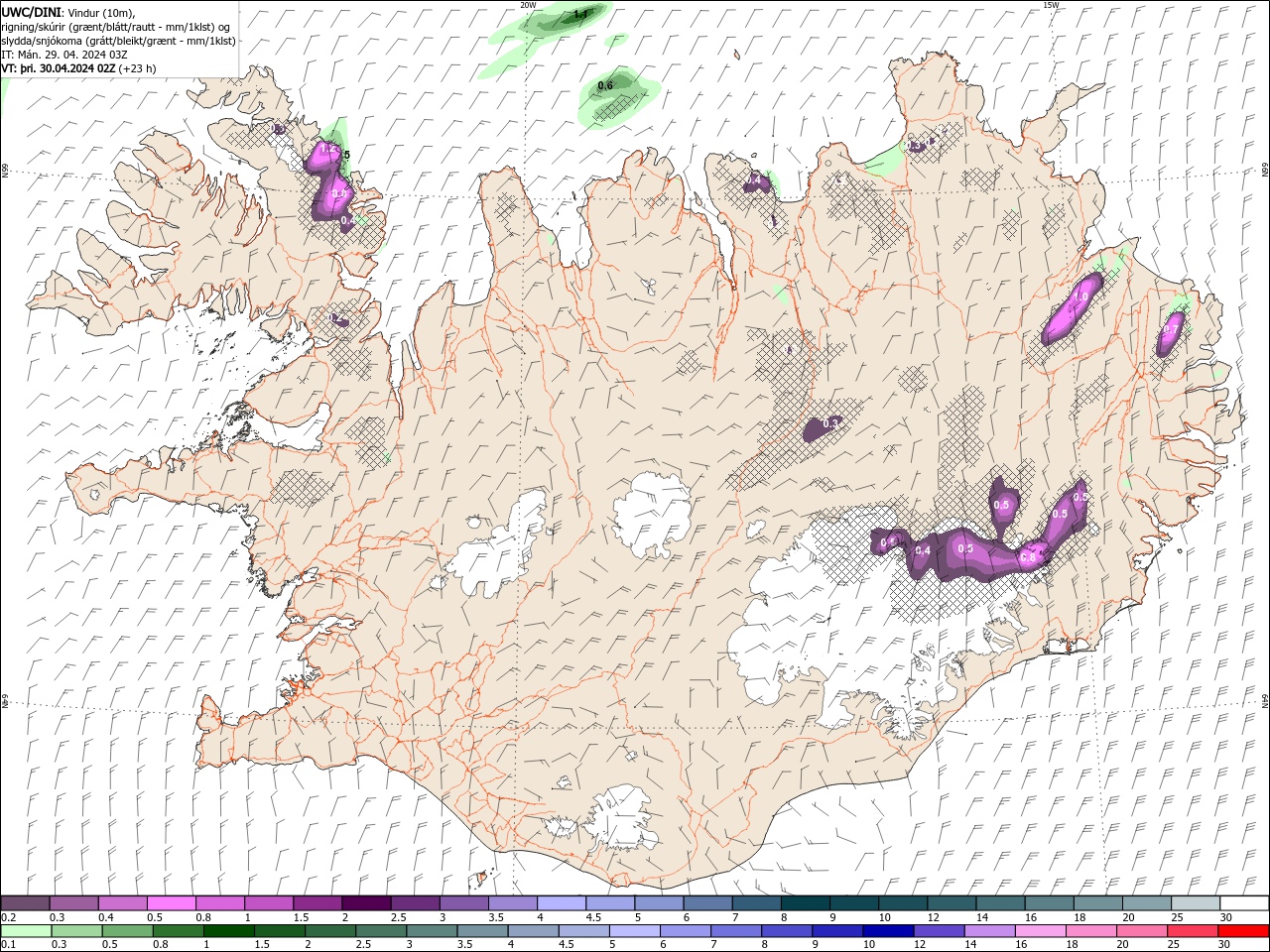Viewport: 1270px width, 952px height.
Task: Pick the bottom-row violet swatch between 14 and 16
Action: pos(990,931)
